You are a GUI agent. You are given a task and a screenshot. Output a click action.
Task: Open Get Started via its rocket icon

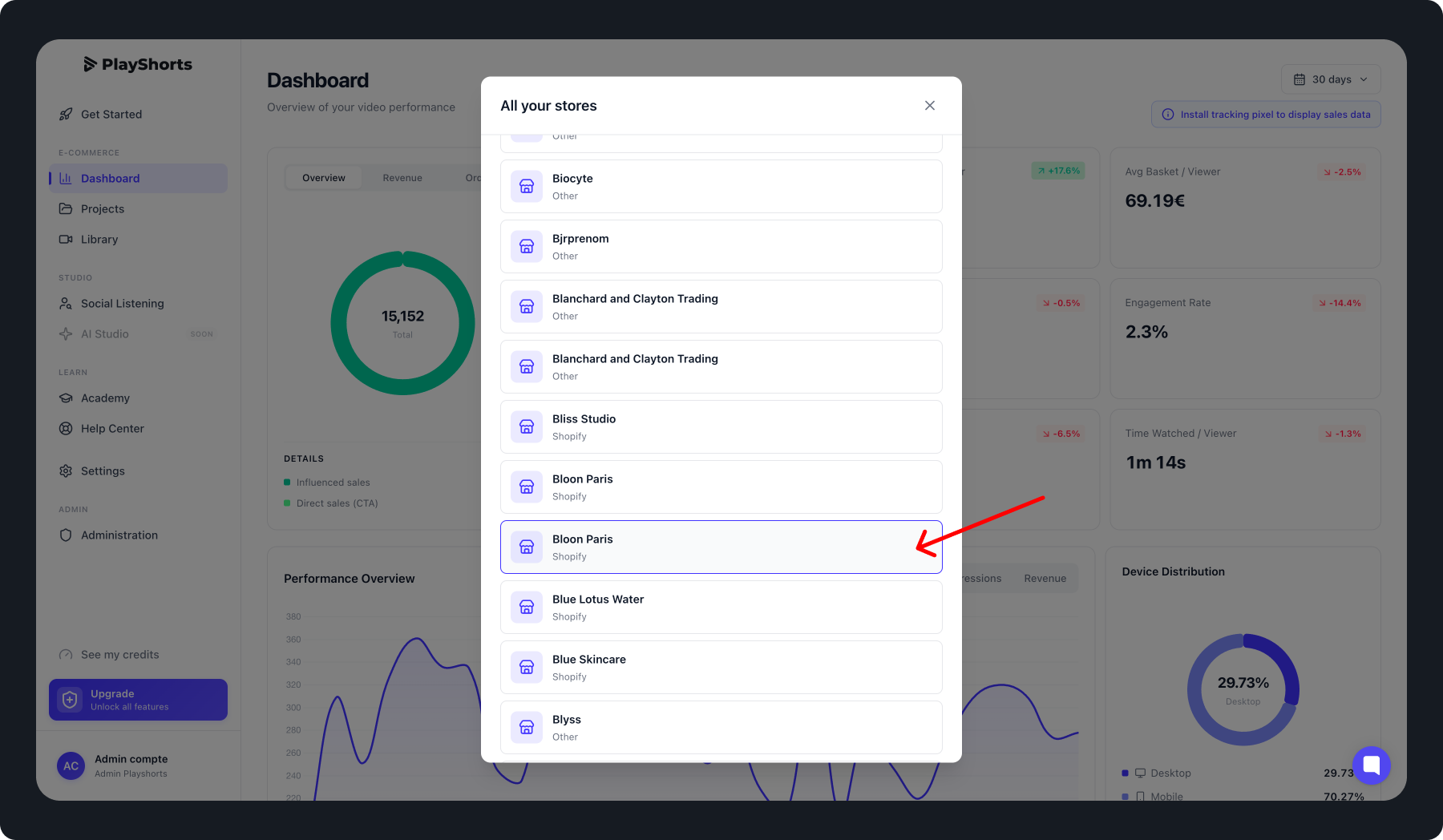tap(66, 115)
